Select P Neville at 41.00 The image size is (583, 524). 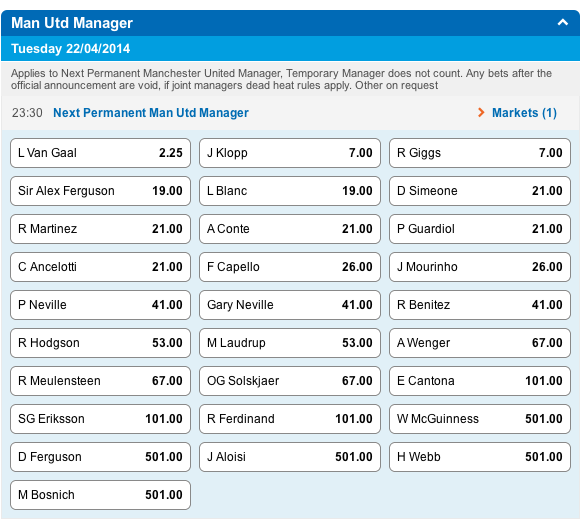click(100, 305)
